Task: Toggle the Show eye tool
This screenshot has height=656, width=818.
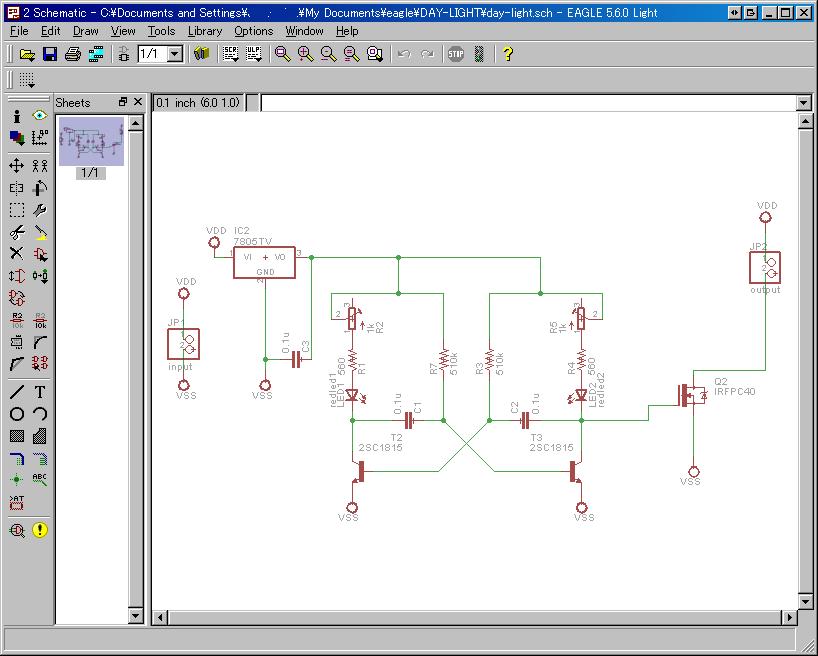Action: pyautogui.click(x=40, y=116)
